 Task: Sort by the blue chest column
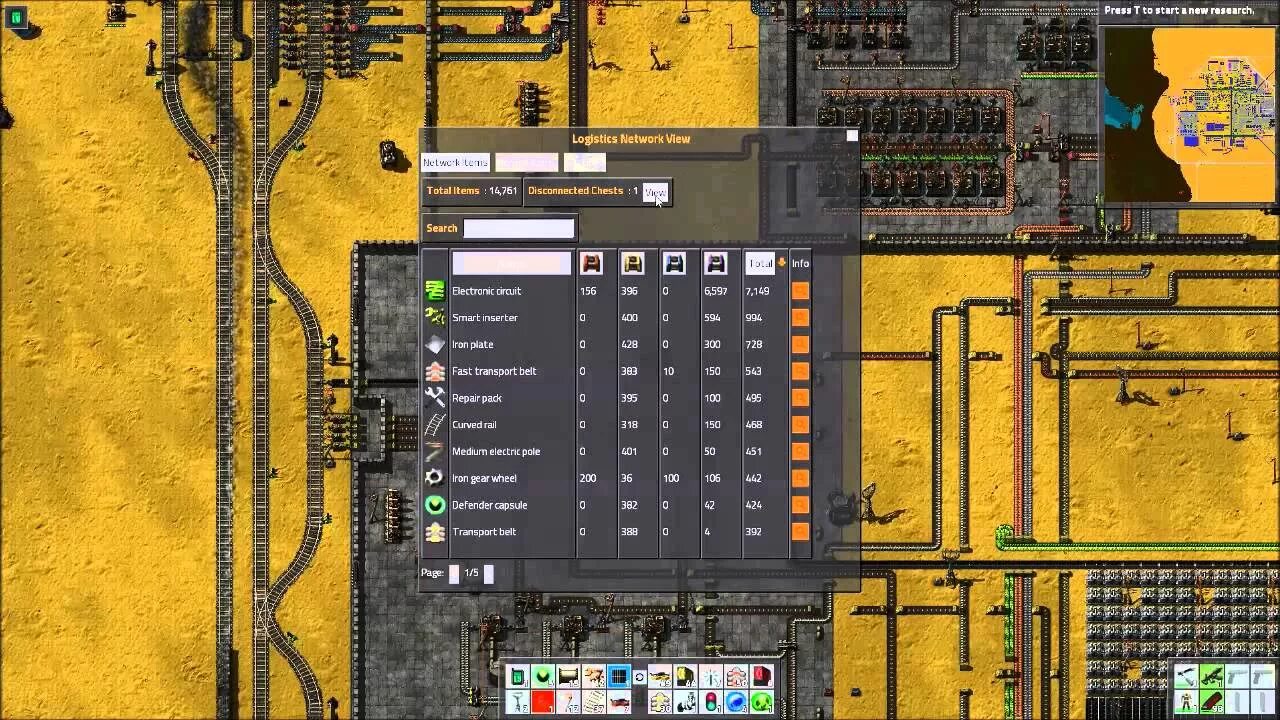(674, 263)
